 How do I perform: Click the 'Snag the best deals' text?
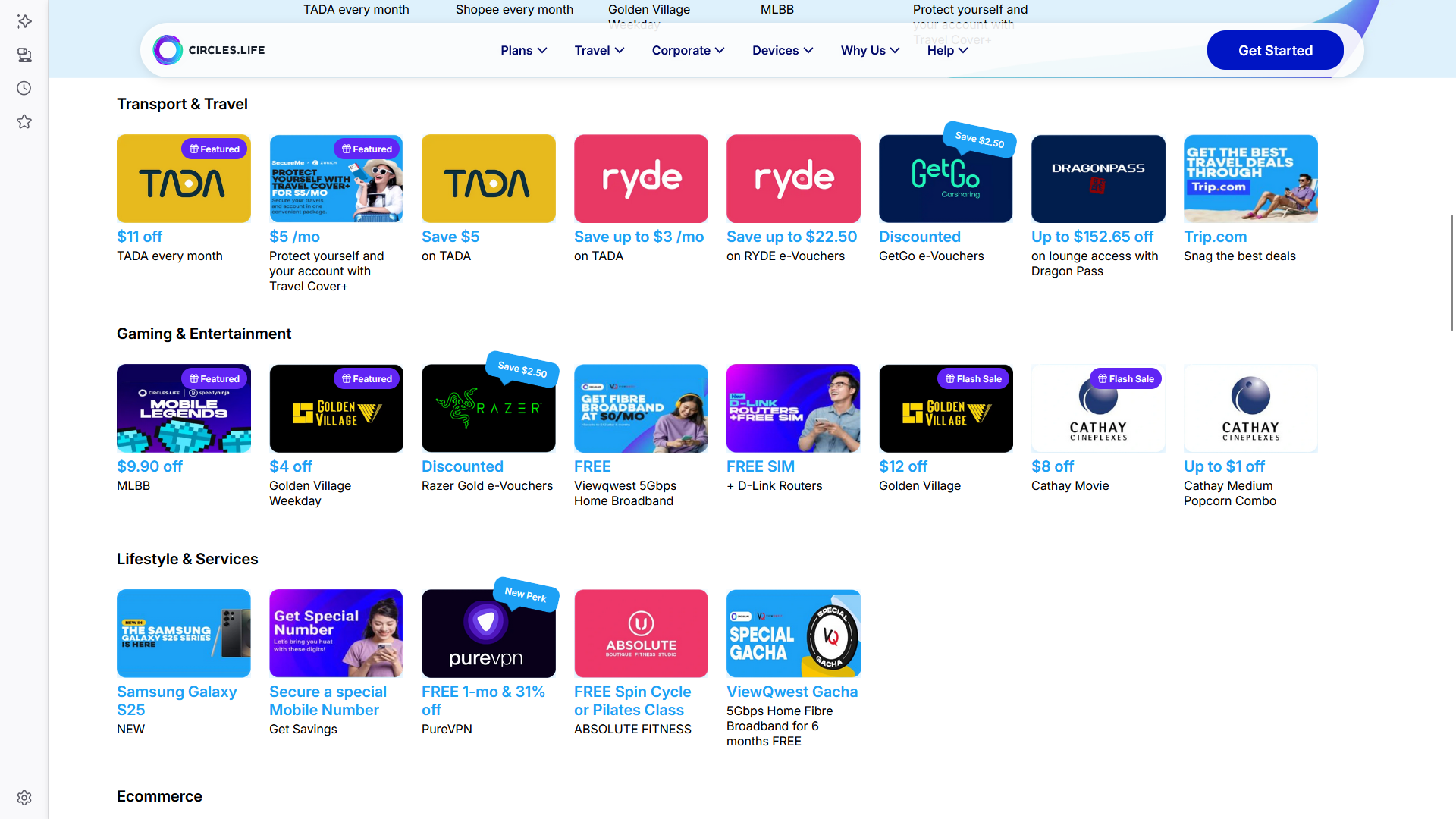1239,256
